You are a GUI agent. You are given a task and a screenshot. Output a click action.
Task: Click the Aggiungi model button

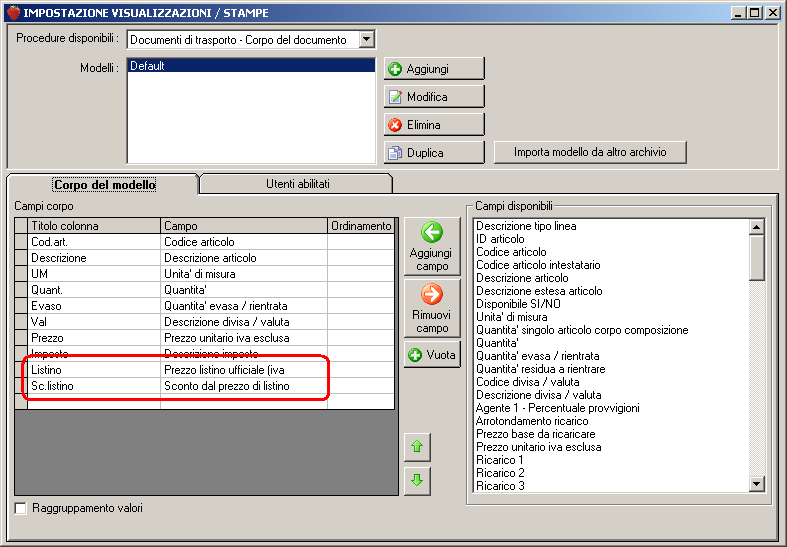click(434, 69)
